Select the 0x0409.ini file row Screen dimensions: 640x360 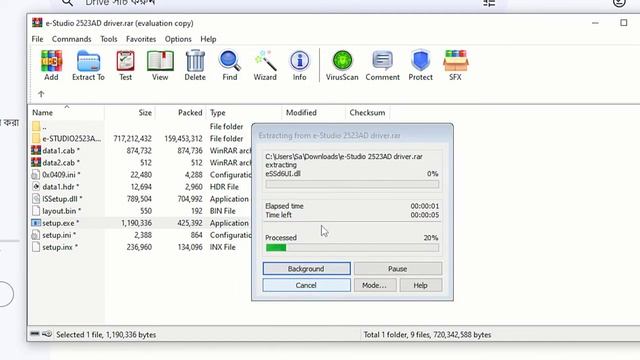click(140, 175)
